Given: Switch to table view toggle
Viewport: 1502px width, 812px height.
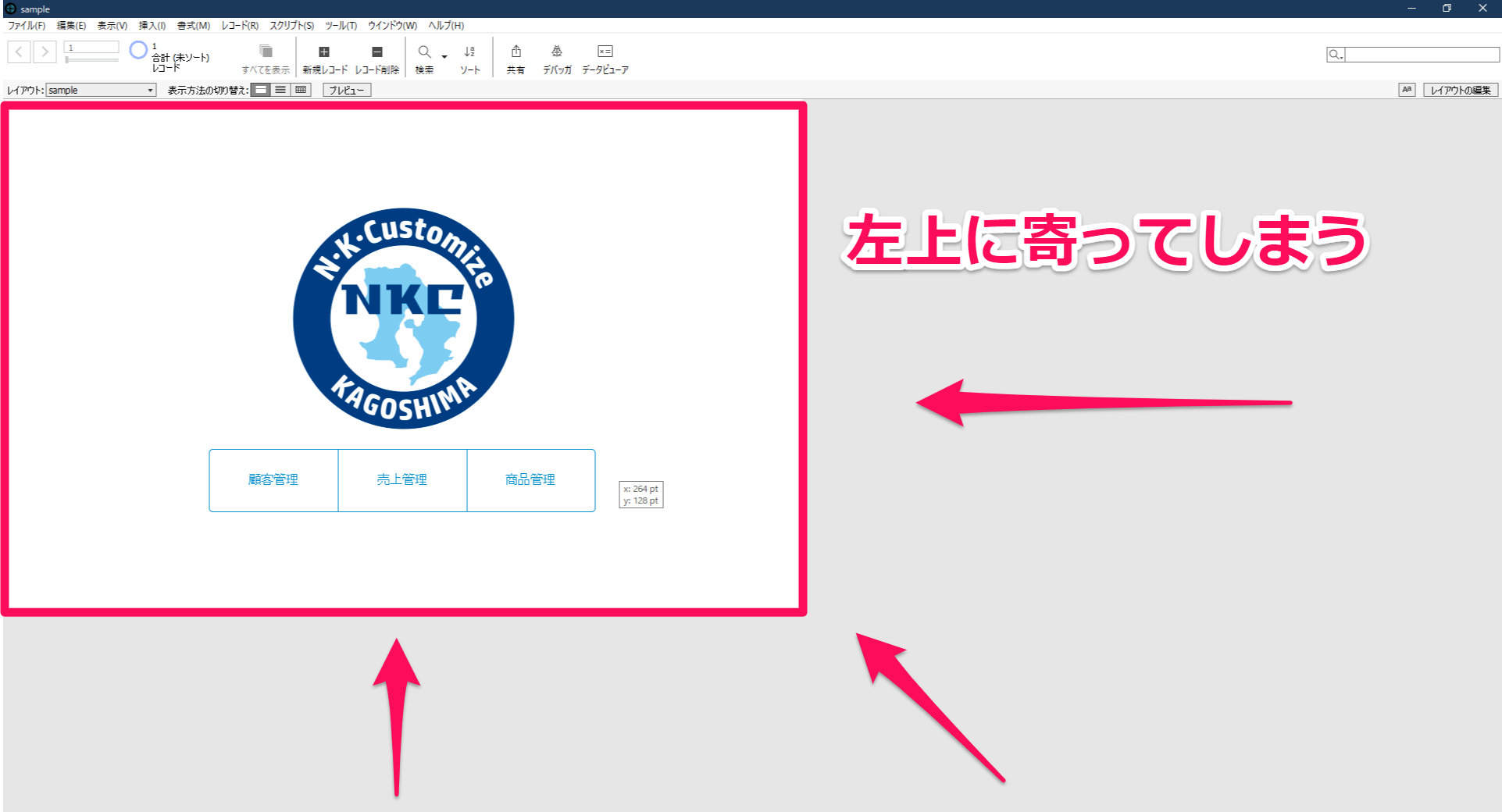Looking at the screenshot, I should coord(301,90).
